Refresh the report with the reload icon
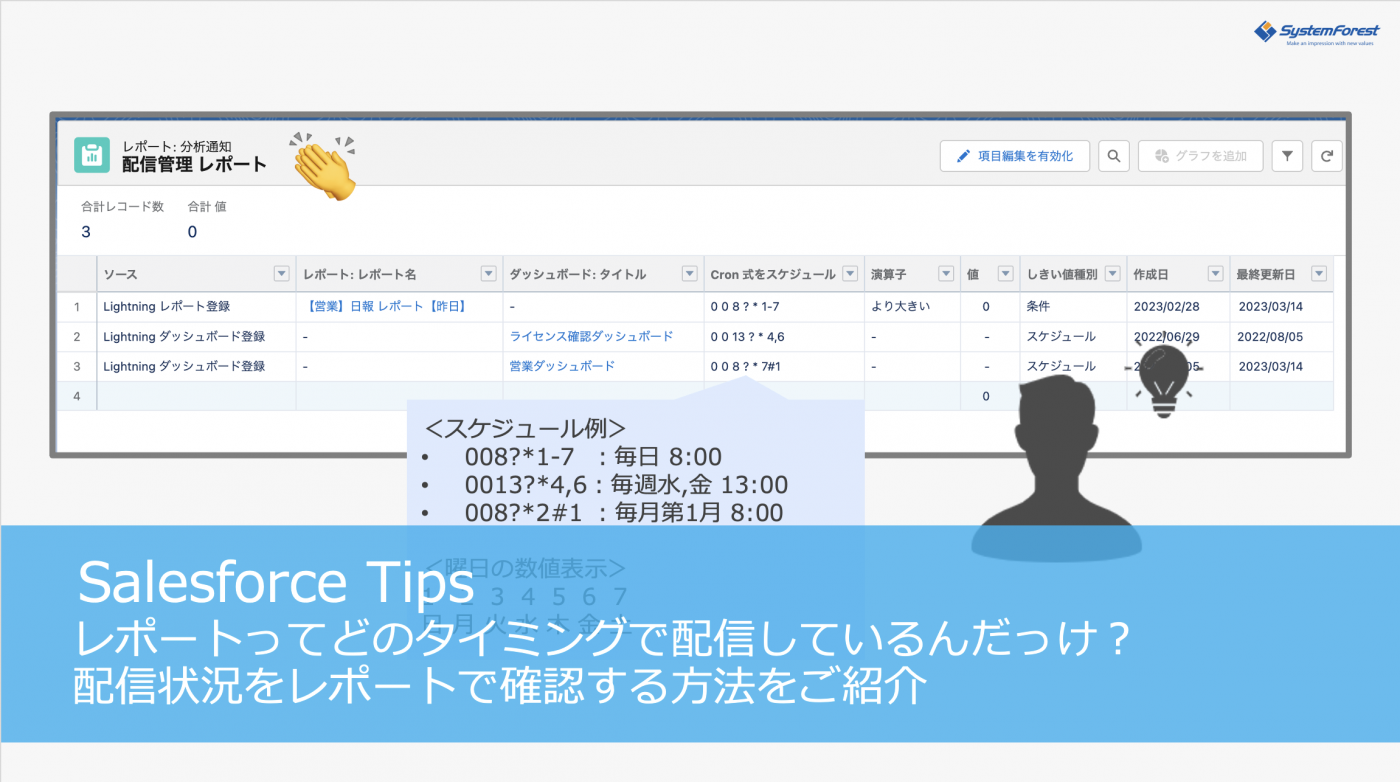The height and width of the screenshot is (782, 1400). (x=1327, y=156)
